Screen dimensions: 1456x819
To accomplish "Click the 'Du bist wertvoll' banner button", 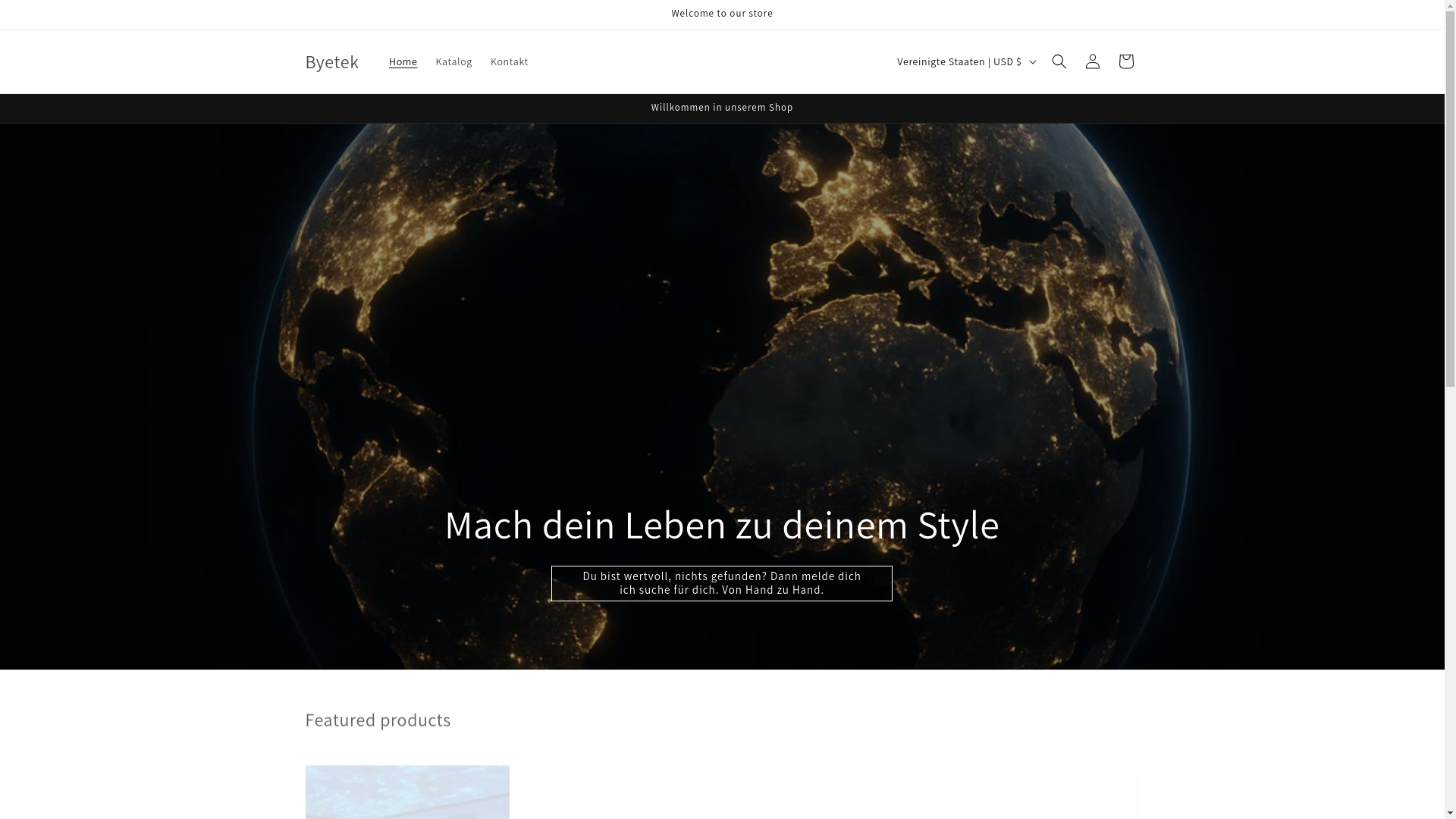I will 721,583.
